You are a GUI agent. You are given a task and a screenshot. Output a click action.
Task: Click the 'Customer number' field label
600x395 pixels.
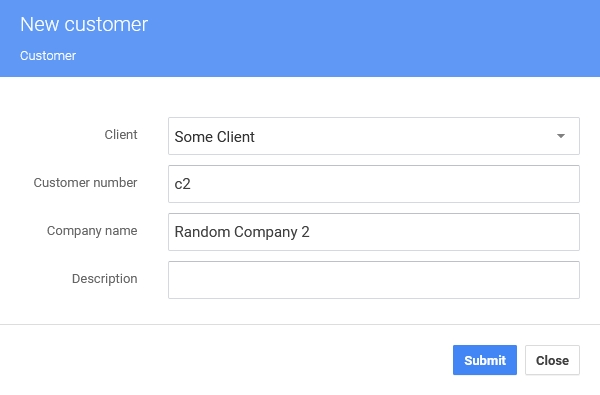point(85,183)
